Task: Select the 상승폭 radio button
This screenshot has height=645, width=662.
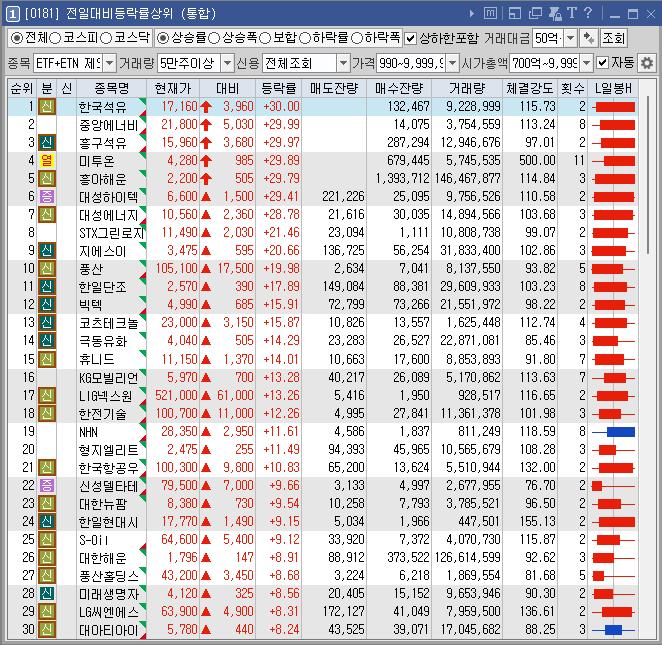Action: coord(214,38)
